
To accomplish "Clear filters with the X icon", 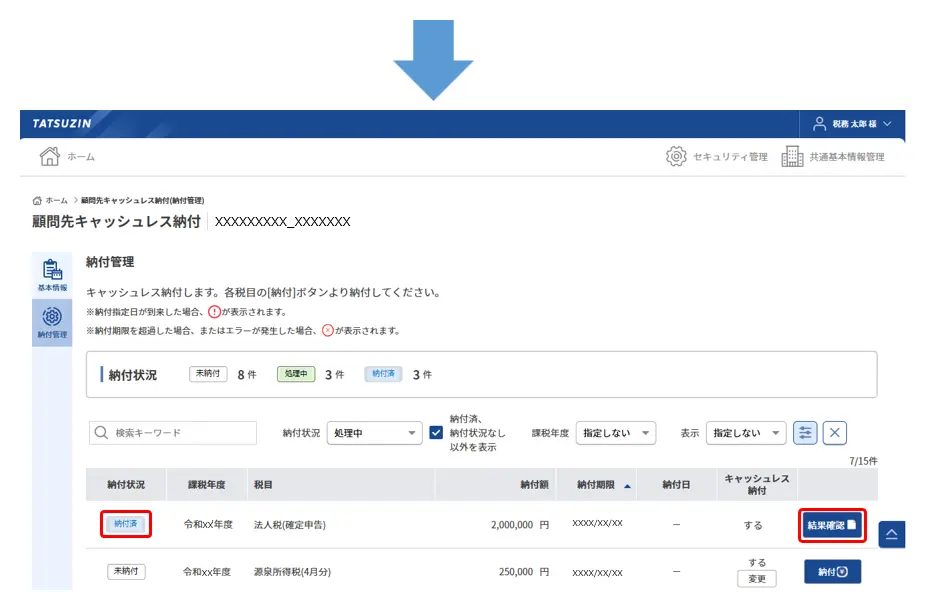I will [x=835, y=433].
